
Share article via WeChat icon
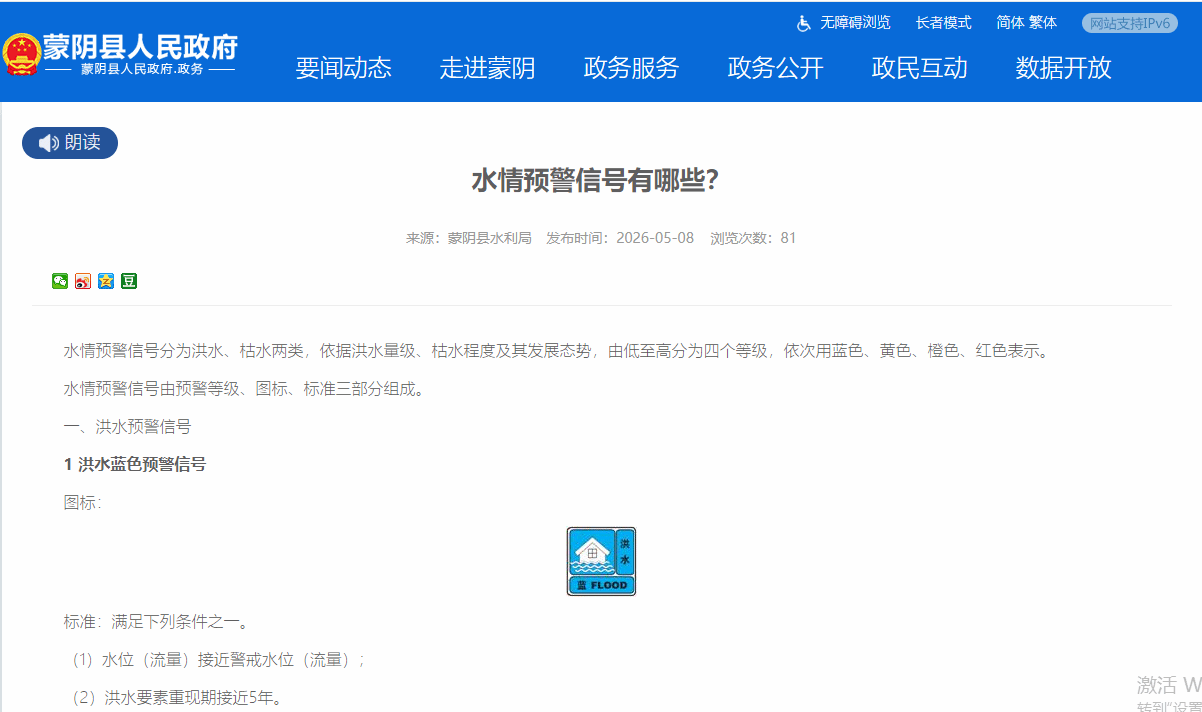pos(60,281)
